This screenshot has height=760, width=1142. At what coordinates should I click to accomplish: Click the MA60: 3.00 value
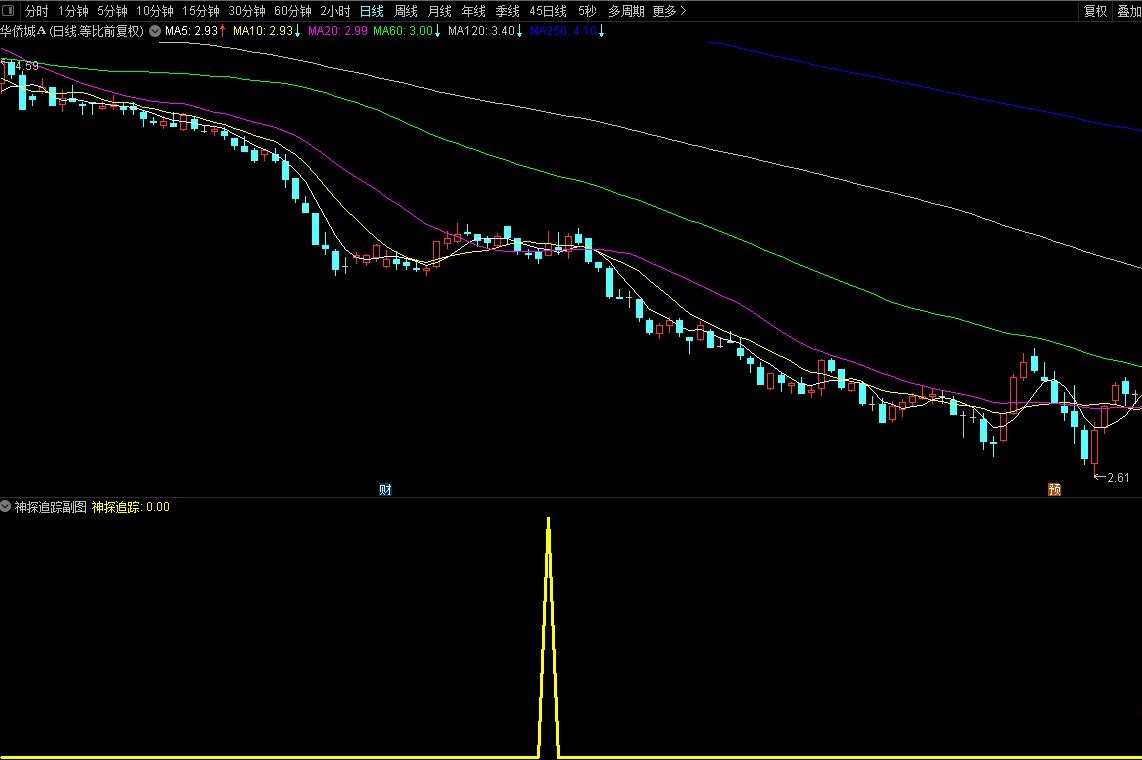(406, 31)
